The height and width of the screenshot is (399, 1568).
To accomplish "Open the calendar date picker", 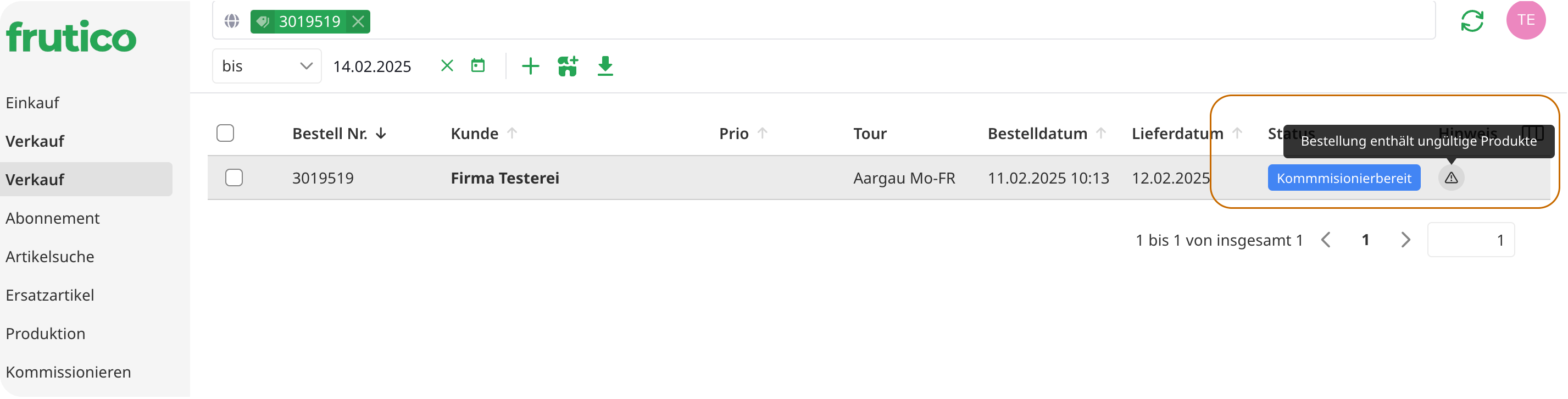I will coord(478,66).
